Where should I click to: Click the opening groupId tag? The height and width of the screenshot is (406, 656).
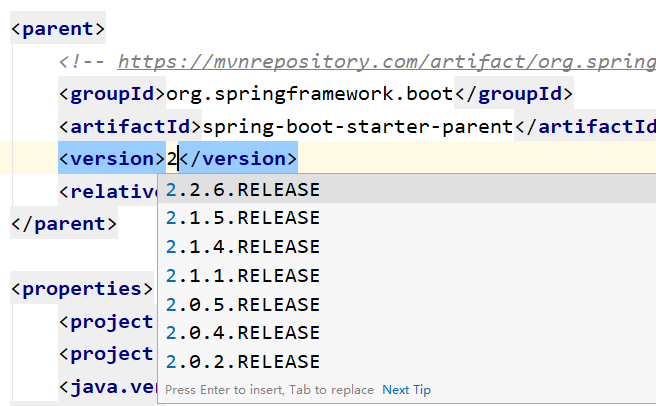click(x=112, y=94)
